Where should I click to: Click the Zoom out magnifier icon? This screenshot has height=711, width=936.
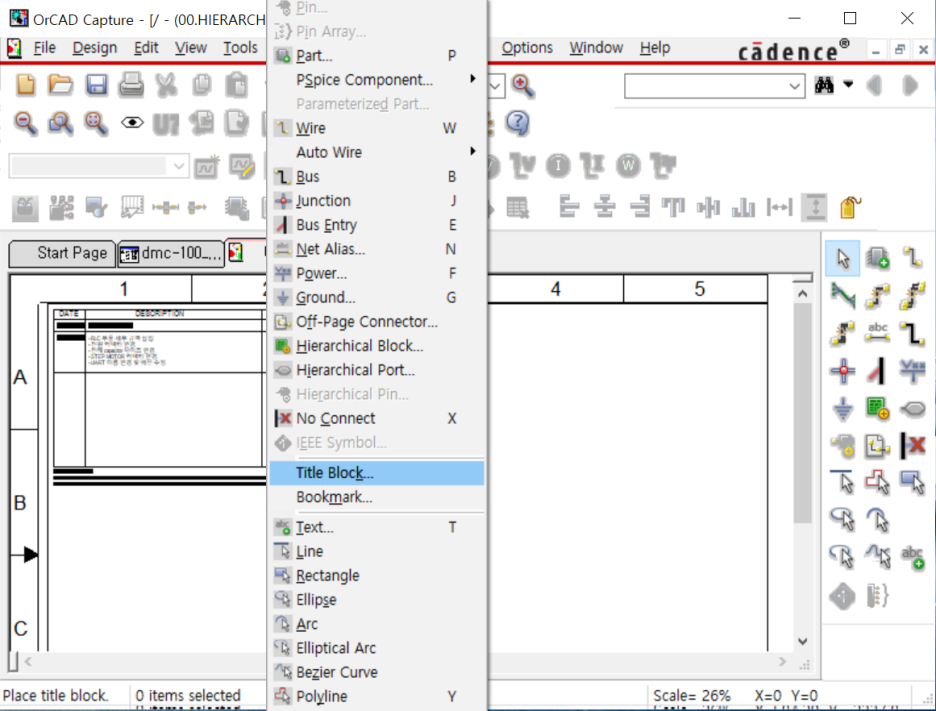coord(25,123)
